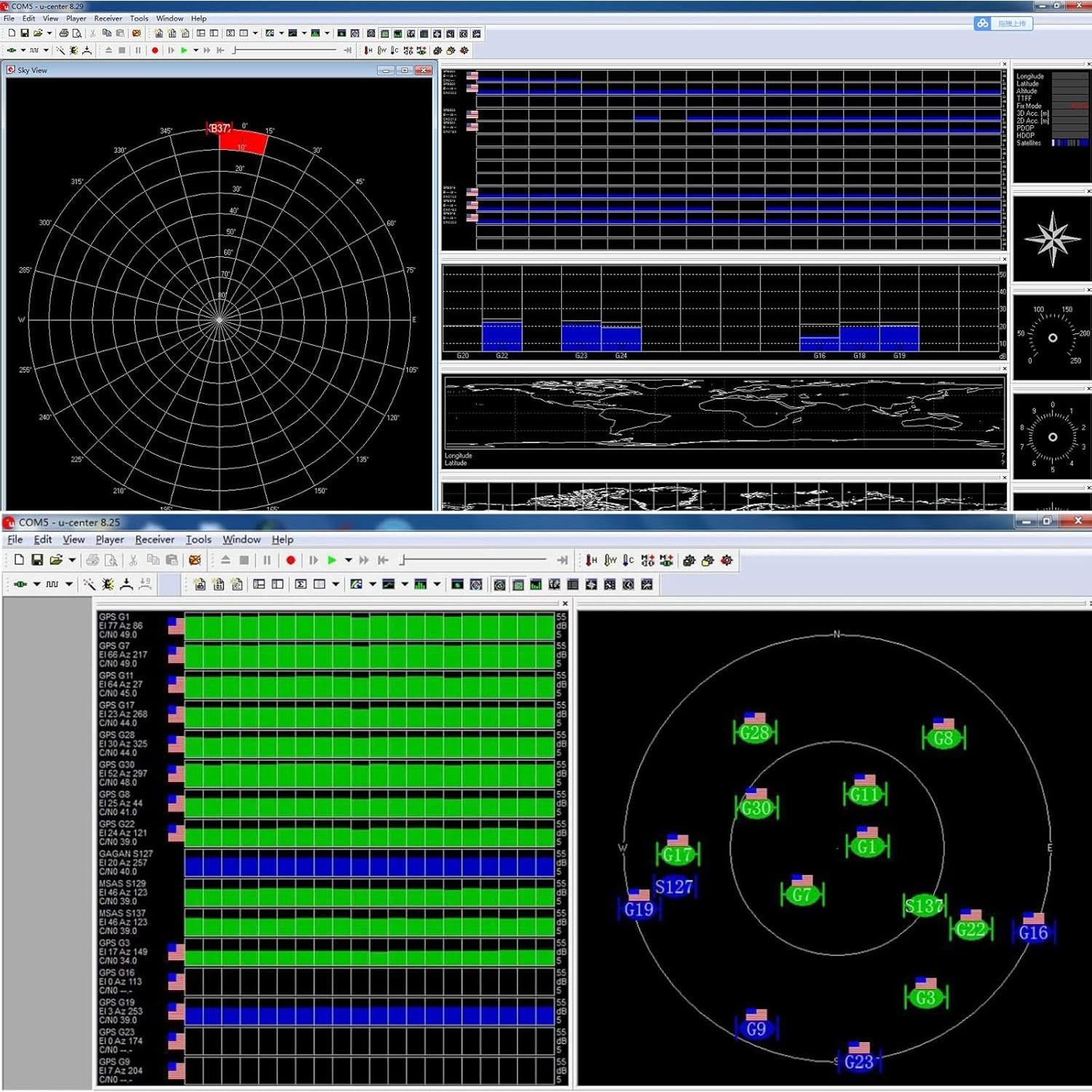
Task: Click the red Record button in lower window
Action: tap(290, 561)
